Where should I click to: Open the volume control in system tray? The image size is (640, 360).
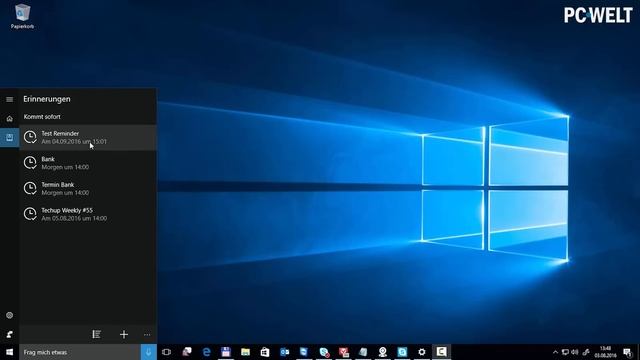coord(575,352)
